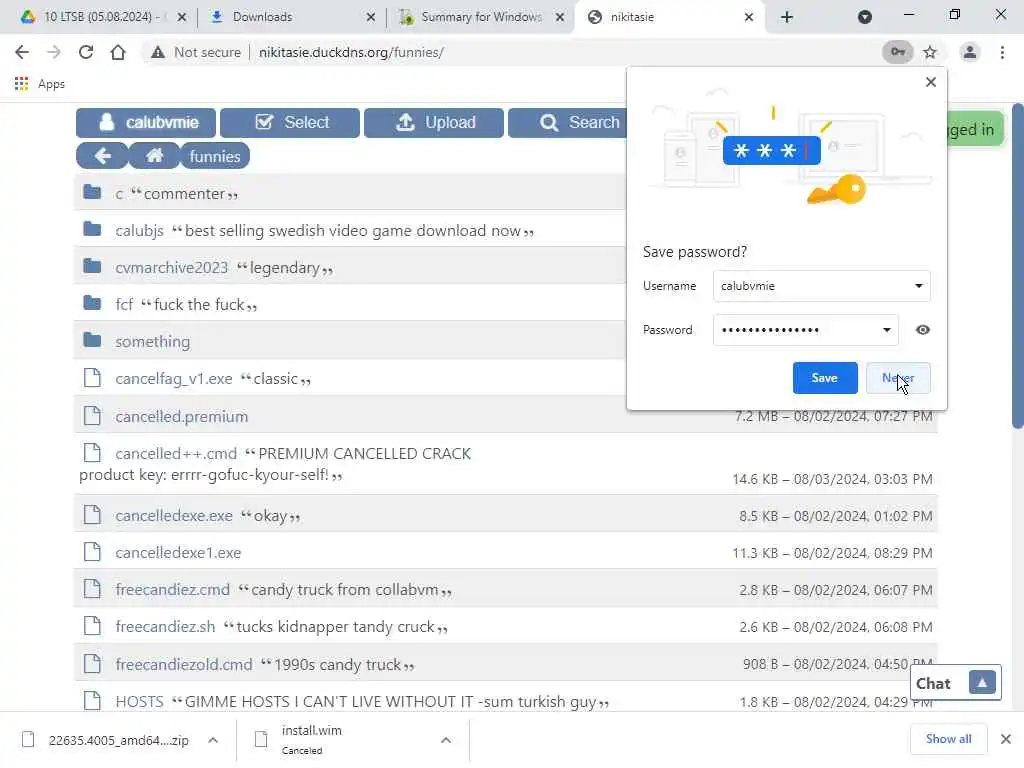
Task: Open the cancelledexe1.exe file link
Action: pyautogui.click(x=178, y=552)
